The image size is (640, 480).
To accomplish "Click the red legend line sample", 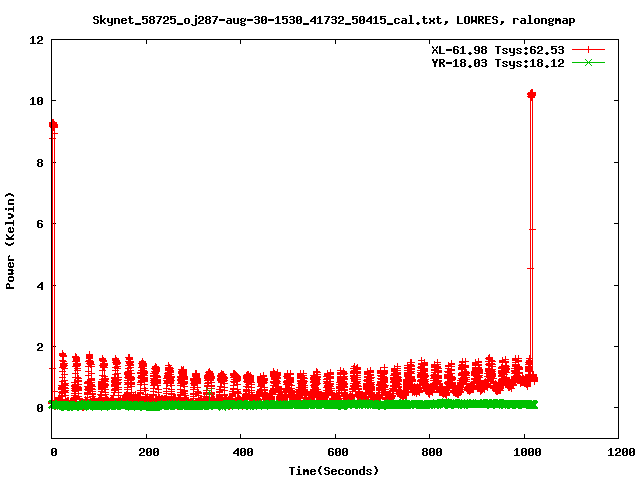I will coord(588,50).
